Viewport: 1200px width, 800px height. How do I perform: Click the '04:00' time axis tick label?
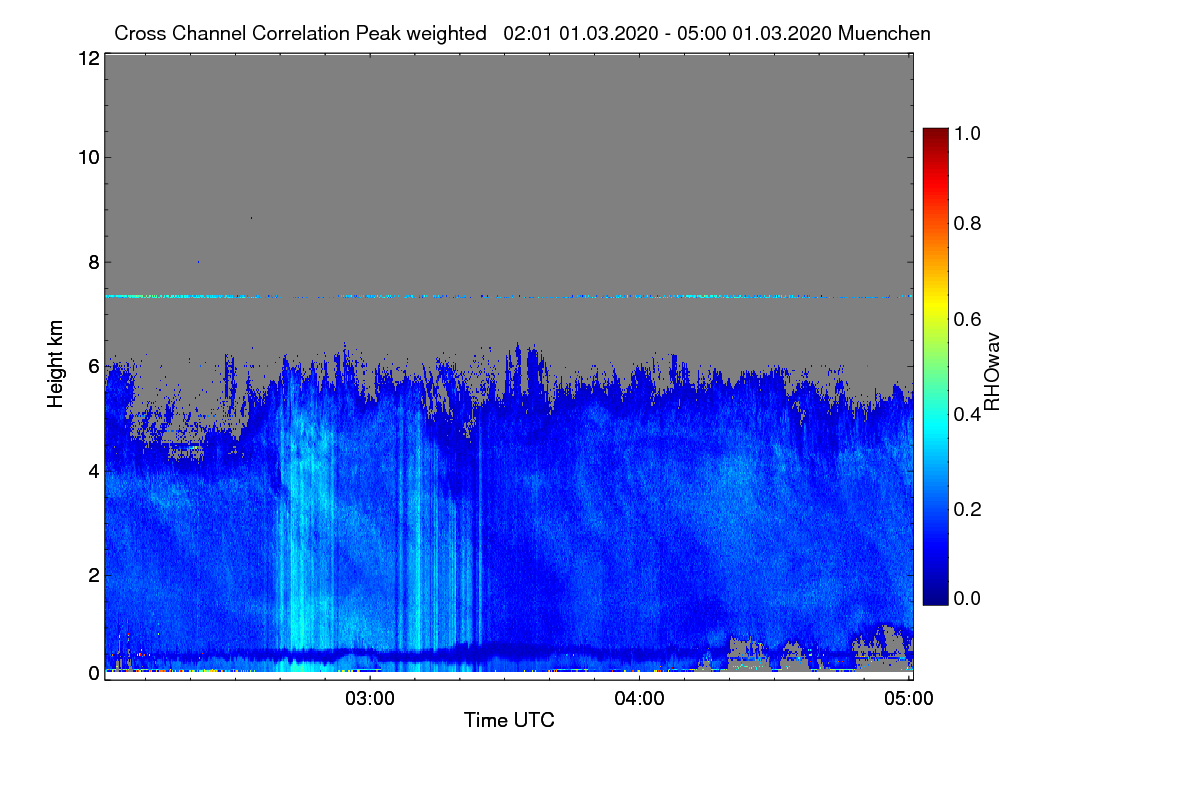pos(639,698)
